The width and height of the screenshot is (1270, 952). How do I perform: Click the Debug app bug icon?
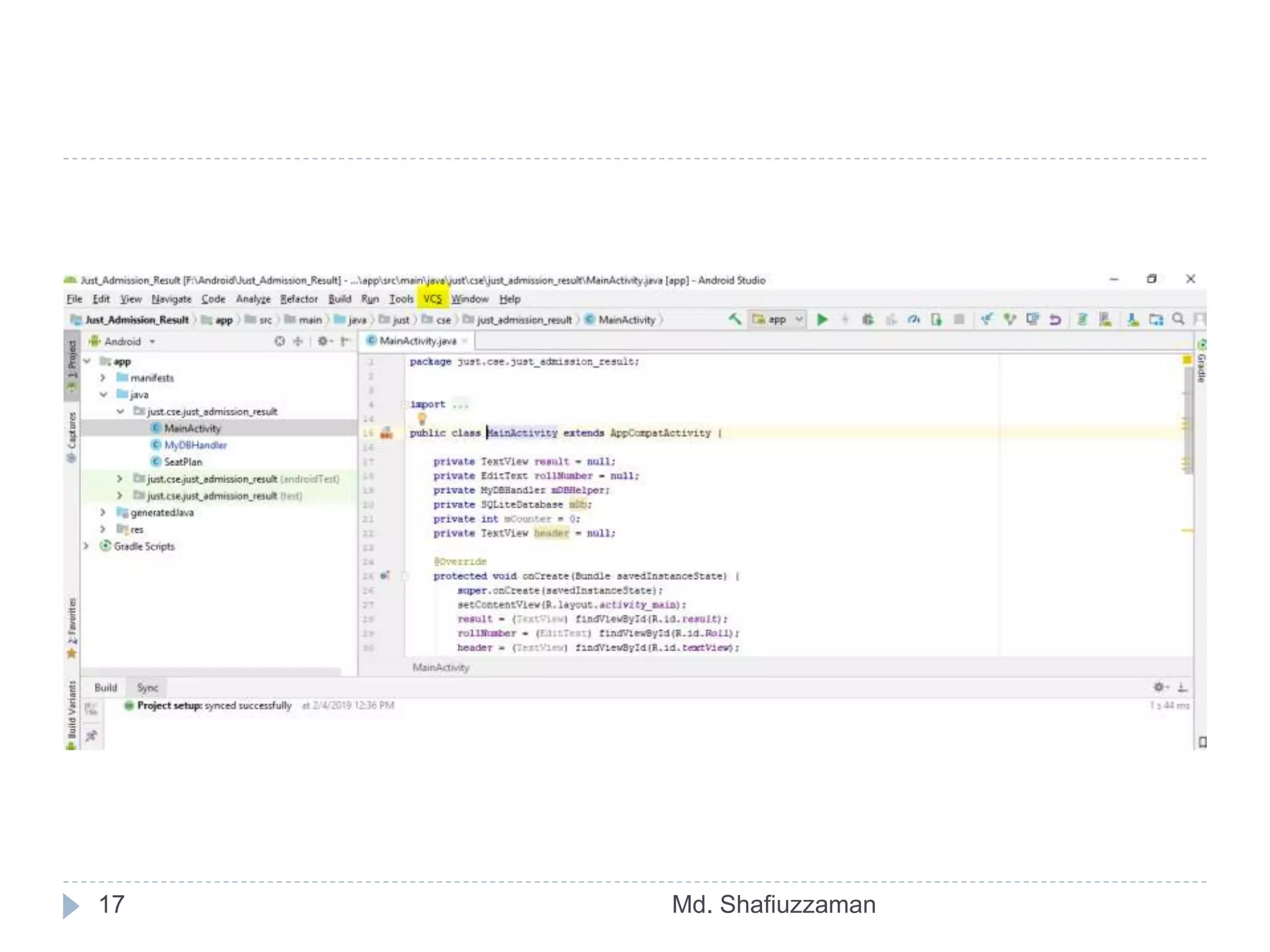pyautogui.click(x=868, y=320)
